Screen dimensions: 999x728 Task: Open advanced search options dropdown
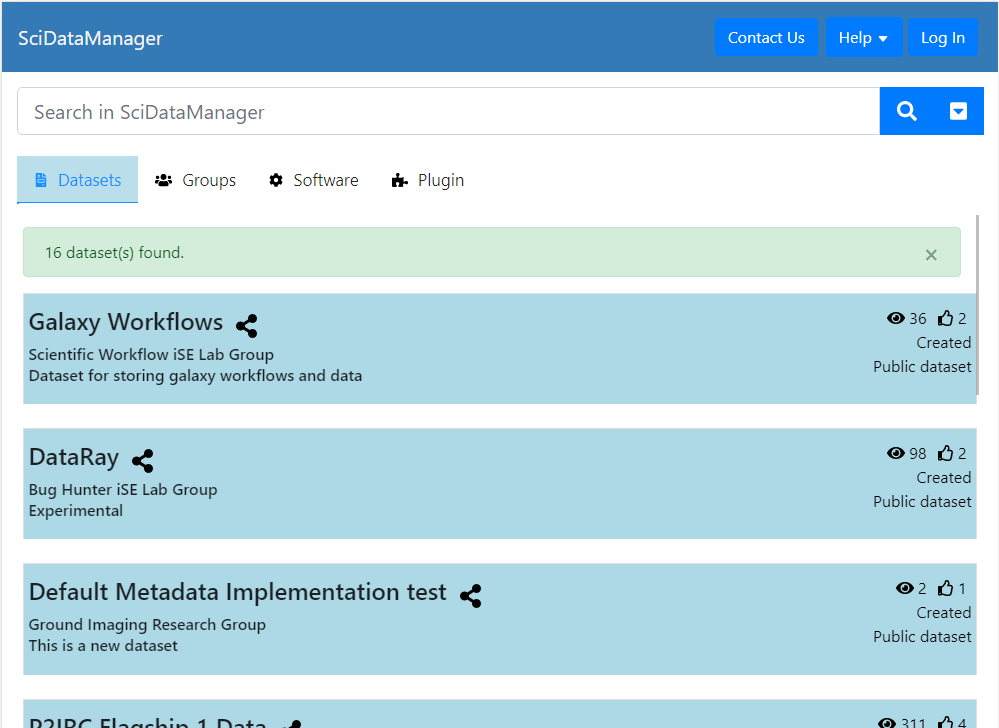pos(958,111)
